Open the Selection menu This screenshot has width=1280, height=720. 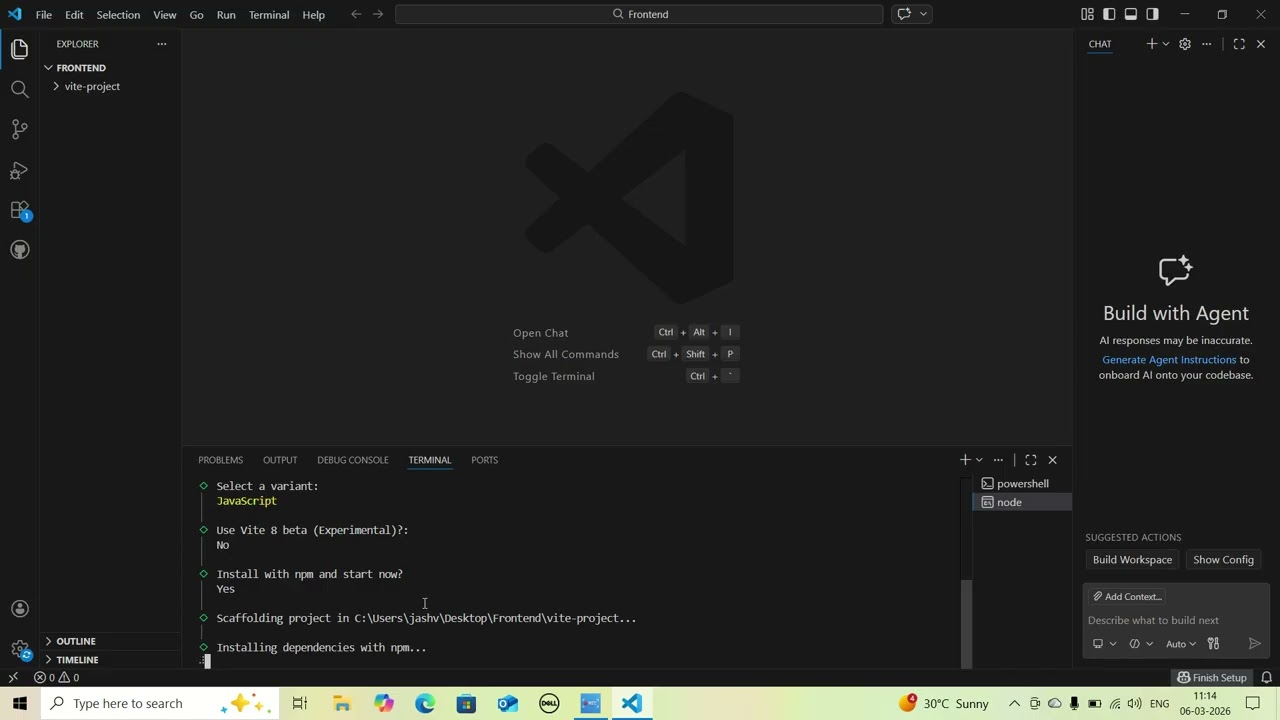coord(118,15)
